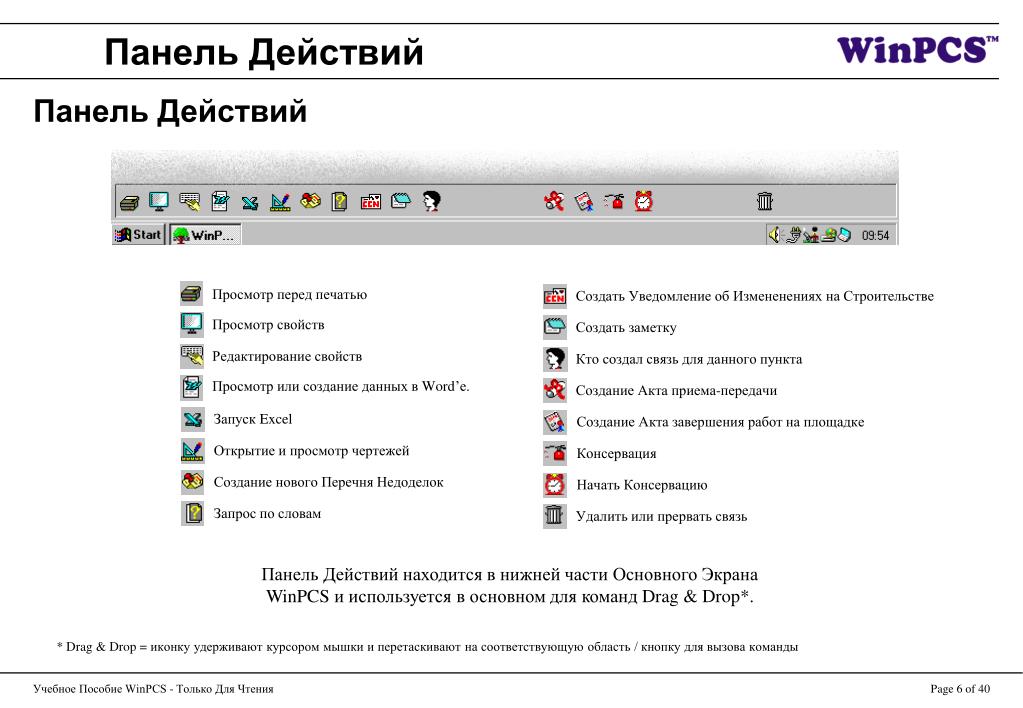
Task: Click the power plug icon in the system tray
Action: pyautogui.click(x=793, y=235)
